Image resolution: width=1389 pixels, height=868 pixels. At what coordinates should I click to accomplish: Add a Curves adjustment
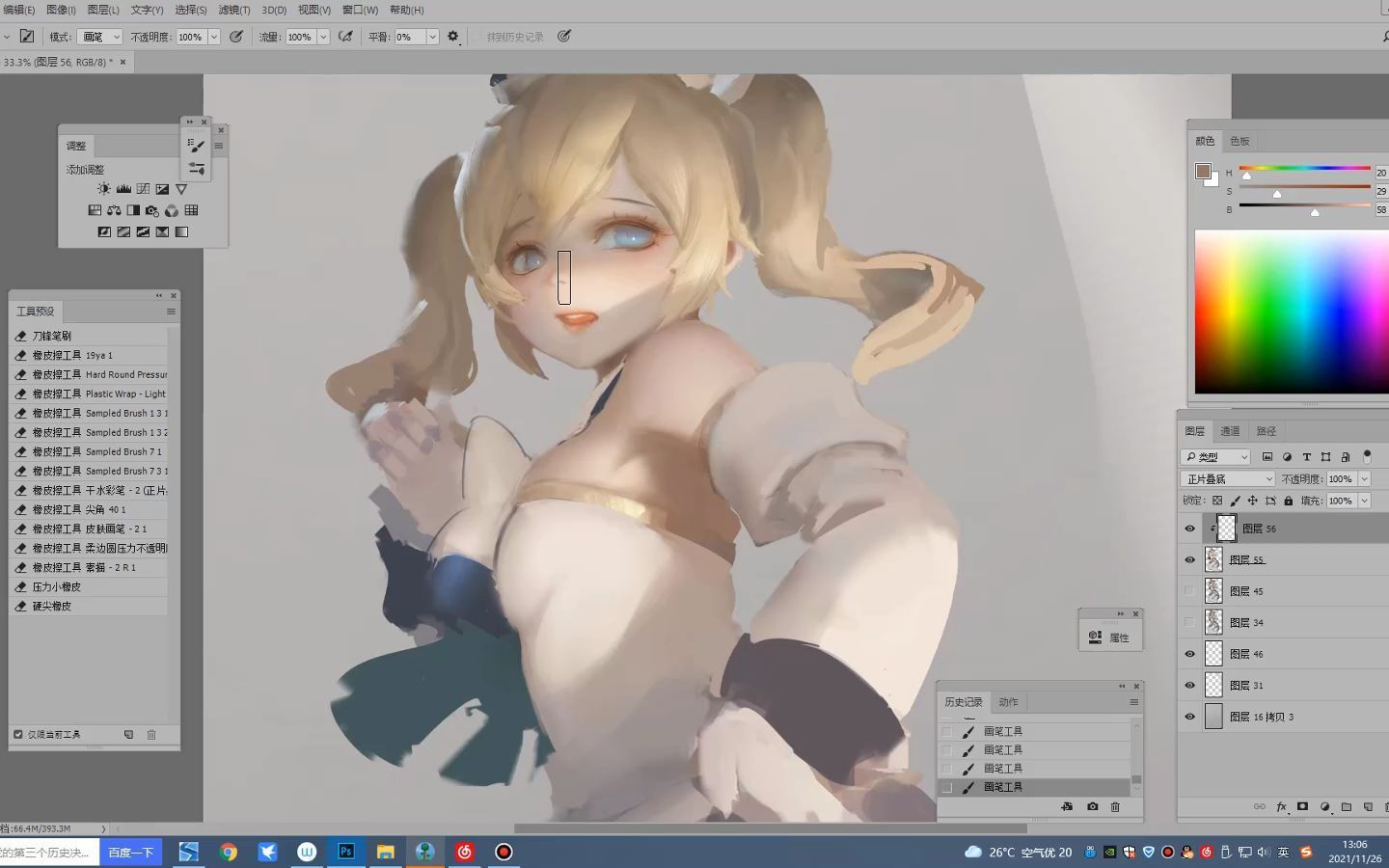(x=143, y=189)
